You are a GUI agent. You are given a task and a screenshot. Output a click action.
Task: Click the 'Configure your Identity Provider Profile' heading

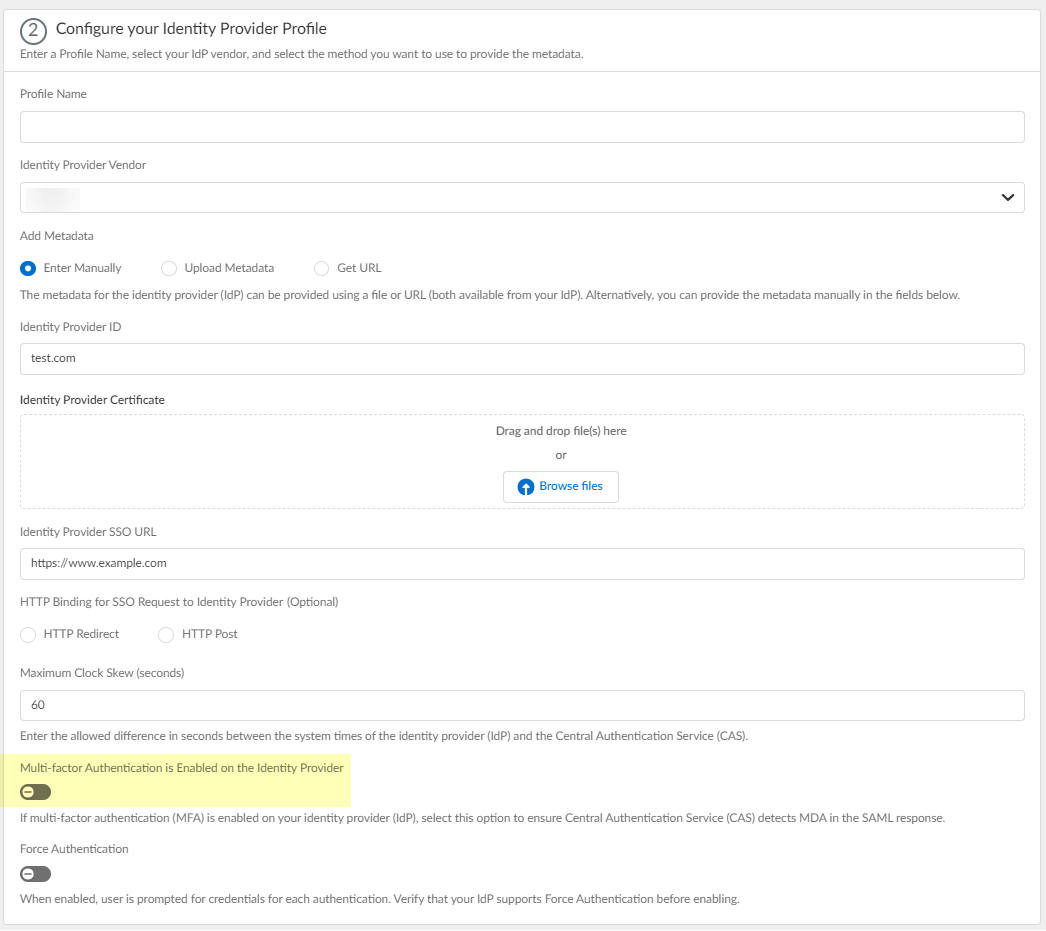pyautogui.click(x=191, y=29)
